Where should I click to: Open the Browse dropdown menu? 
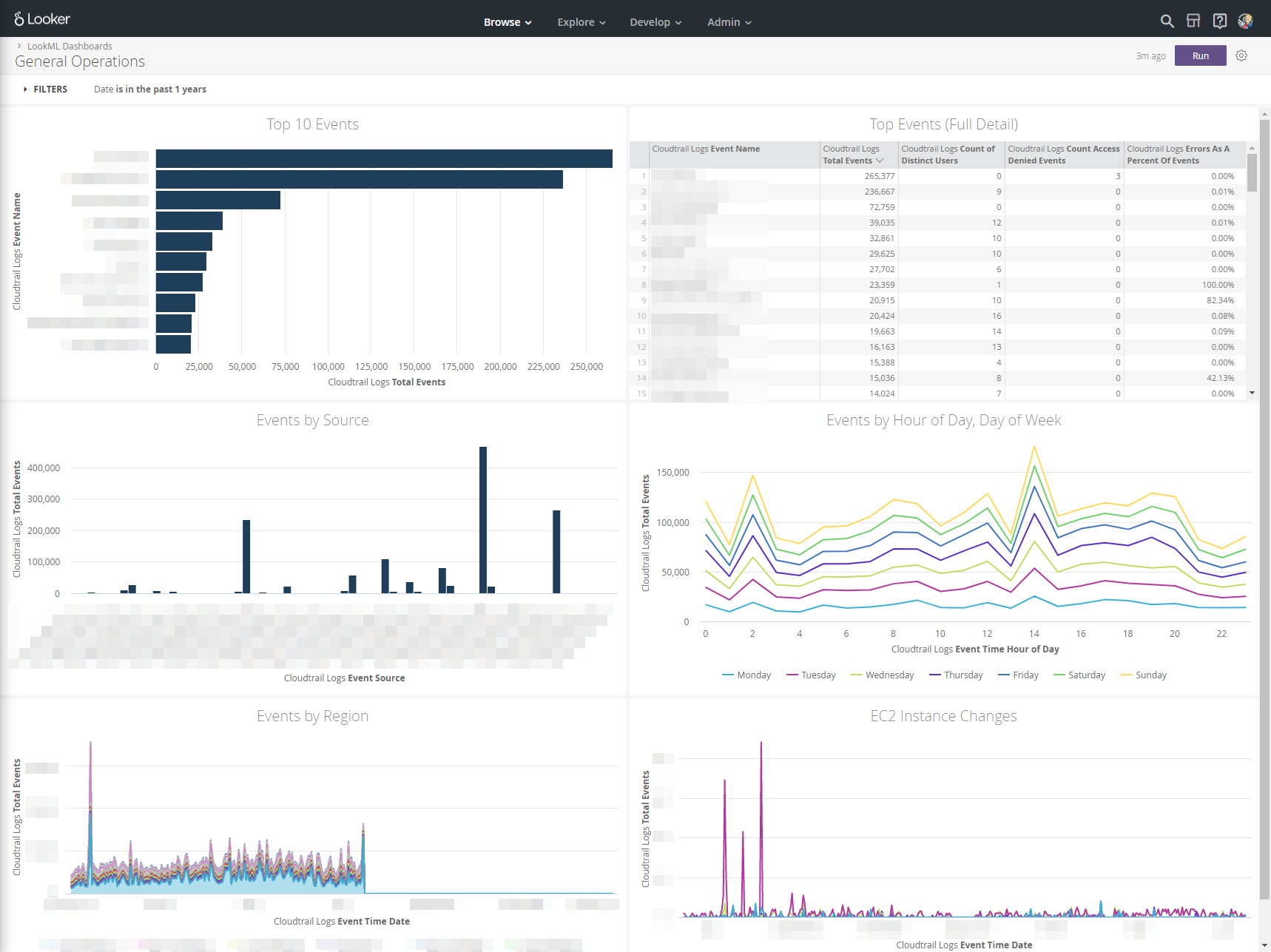coord(507,22)
